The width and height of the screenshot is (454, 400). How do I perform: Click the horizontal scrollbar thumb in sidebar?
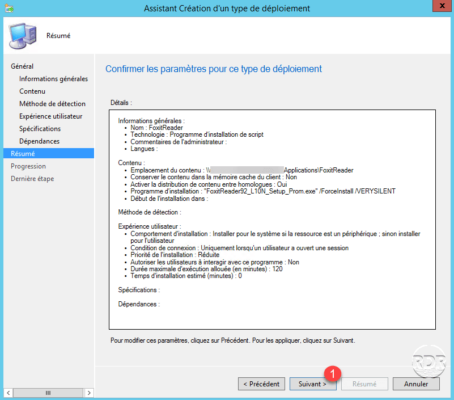tap(48, 393)
